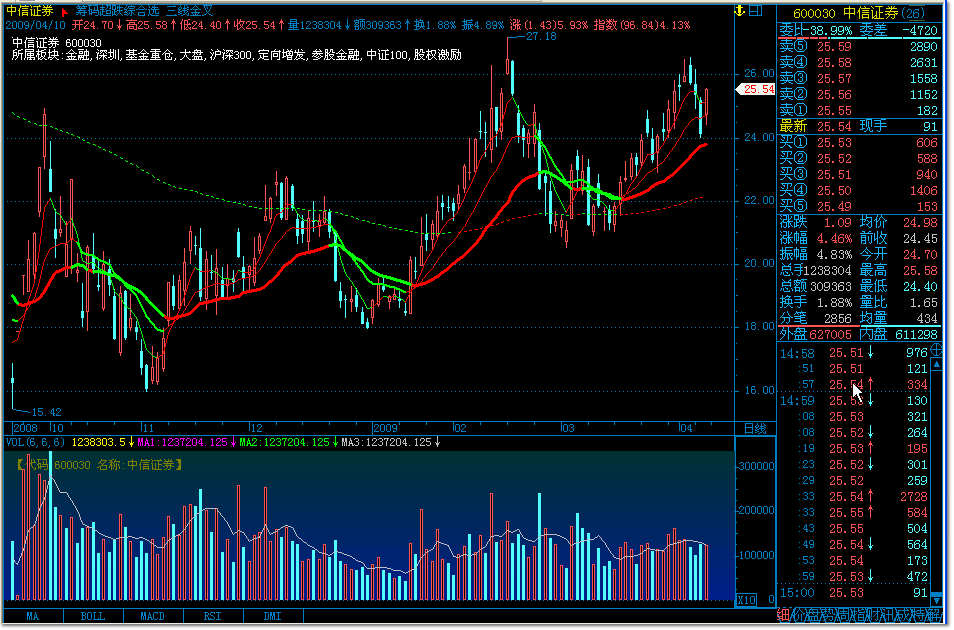
Task: Click the MA2:1237204.125 value
Action: click(285, 443)
